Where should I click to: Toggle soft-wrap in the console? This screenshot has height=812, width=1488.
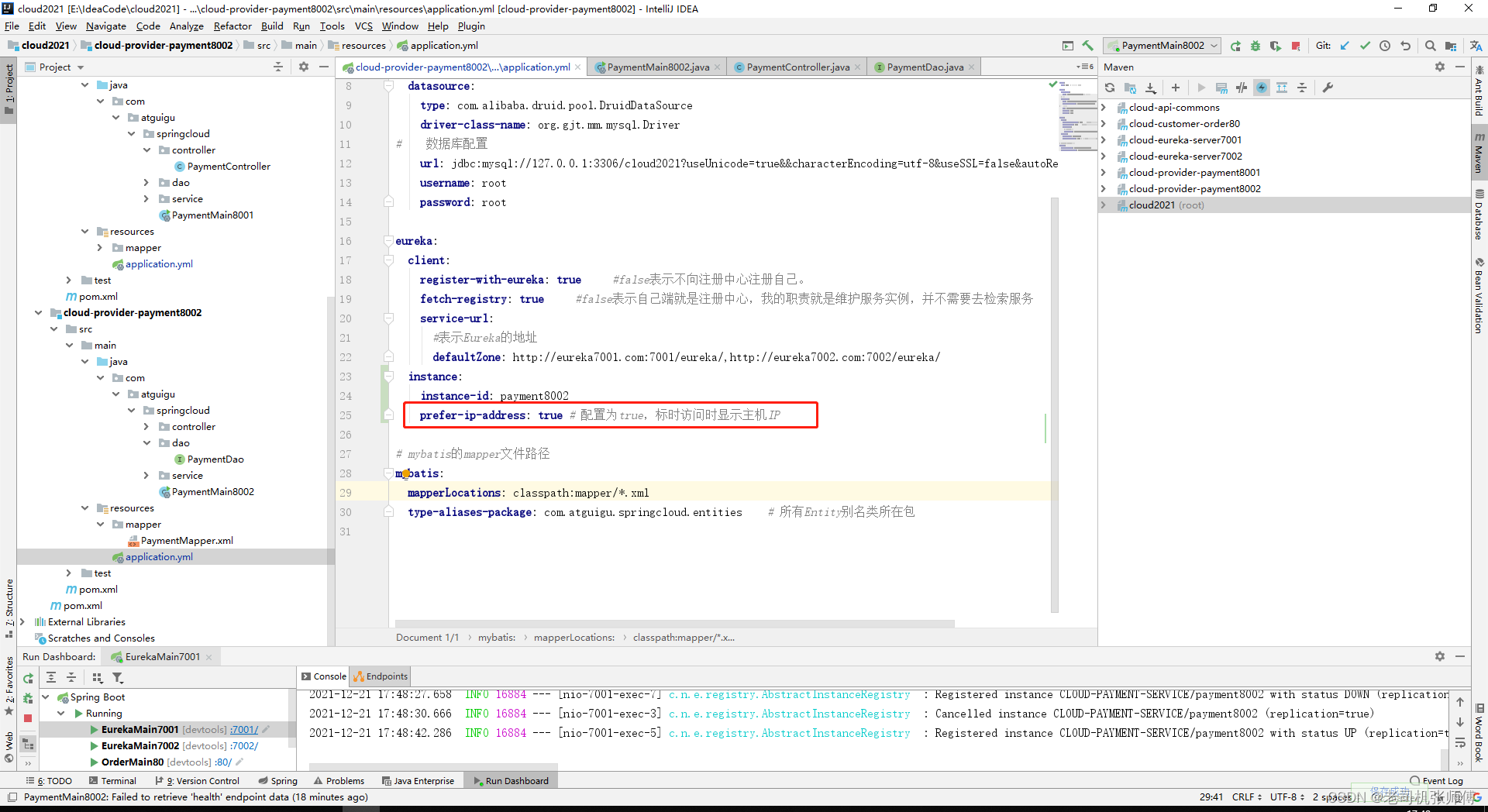click(1460, 743)
